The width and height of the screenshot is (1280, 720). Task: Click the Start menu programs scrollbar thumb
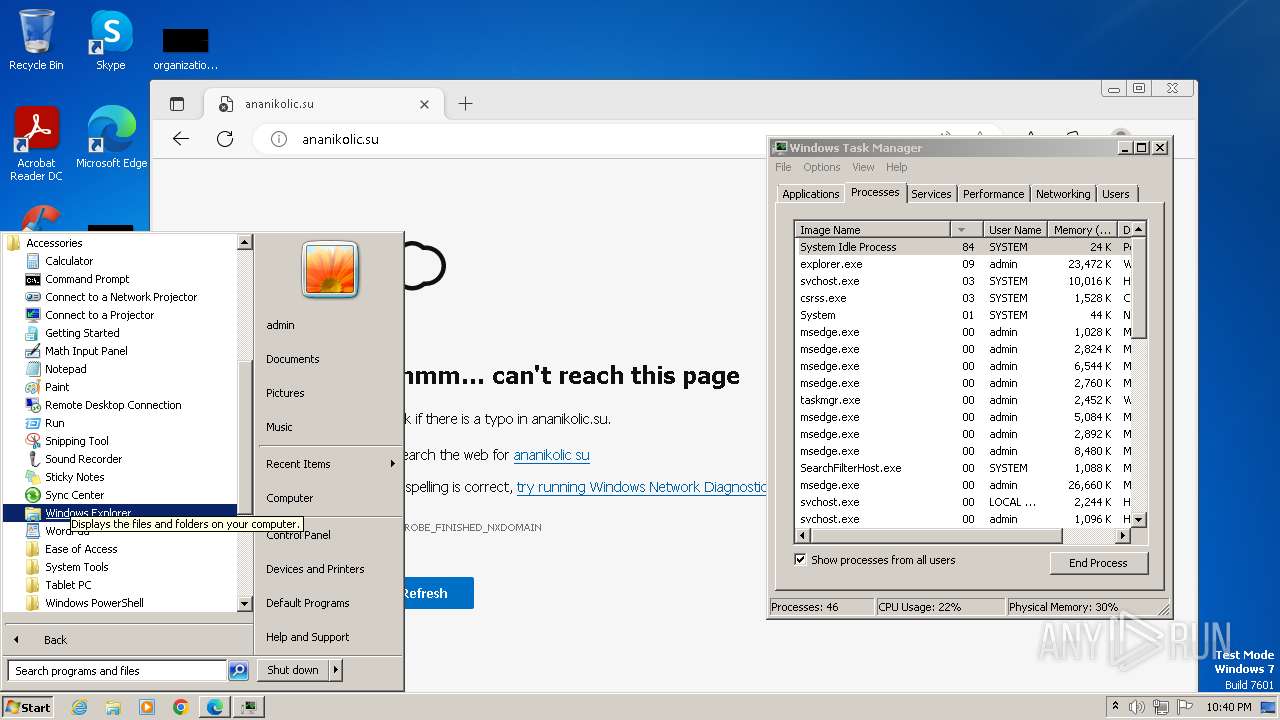[244, 438]
